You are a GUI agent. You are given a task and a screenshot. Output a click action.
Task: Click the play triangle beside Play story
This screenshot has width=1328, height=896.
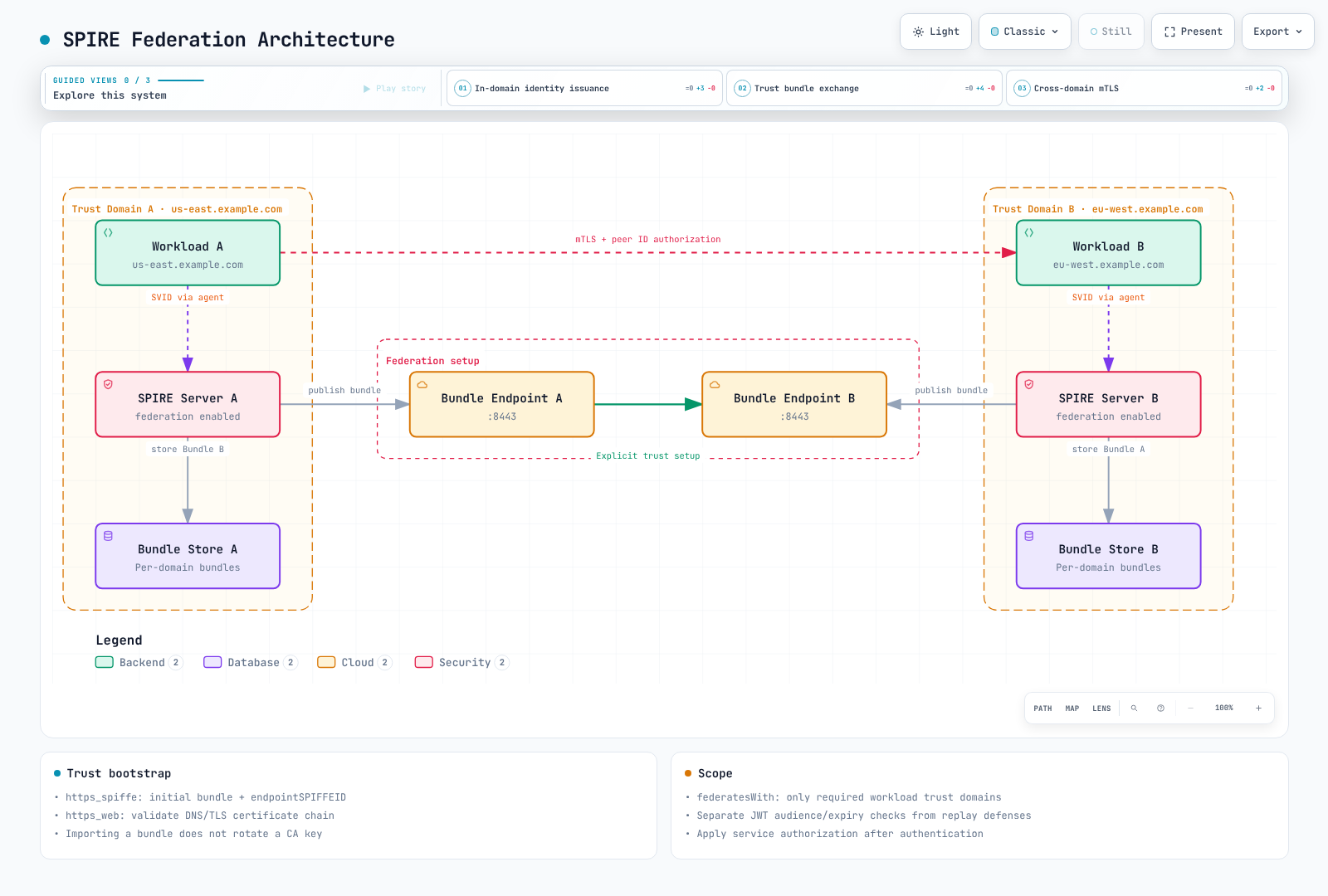point(367,89)
